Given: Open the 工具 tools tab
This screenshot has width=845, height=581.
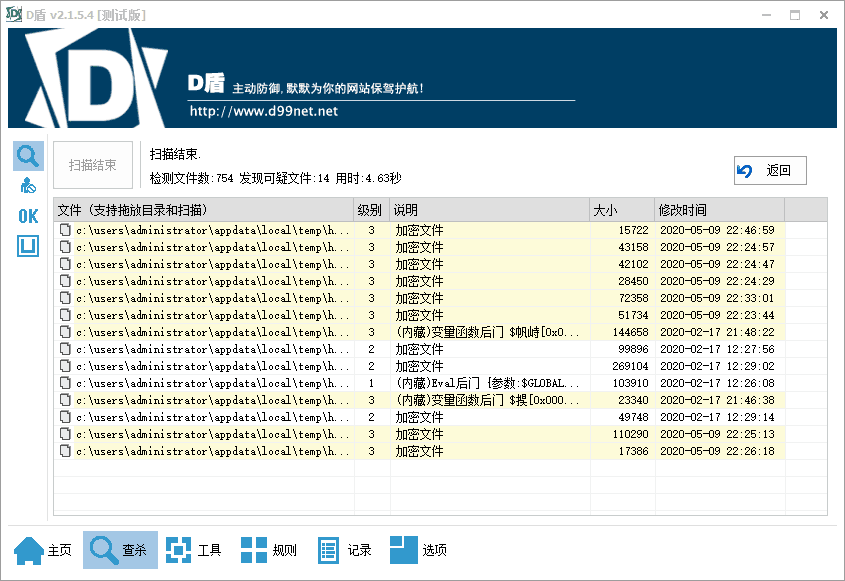Looking at the screenshot, I should (194, 550).
